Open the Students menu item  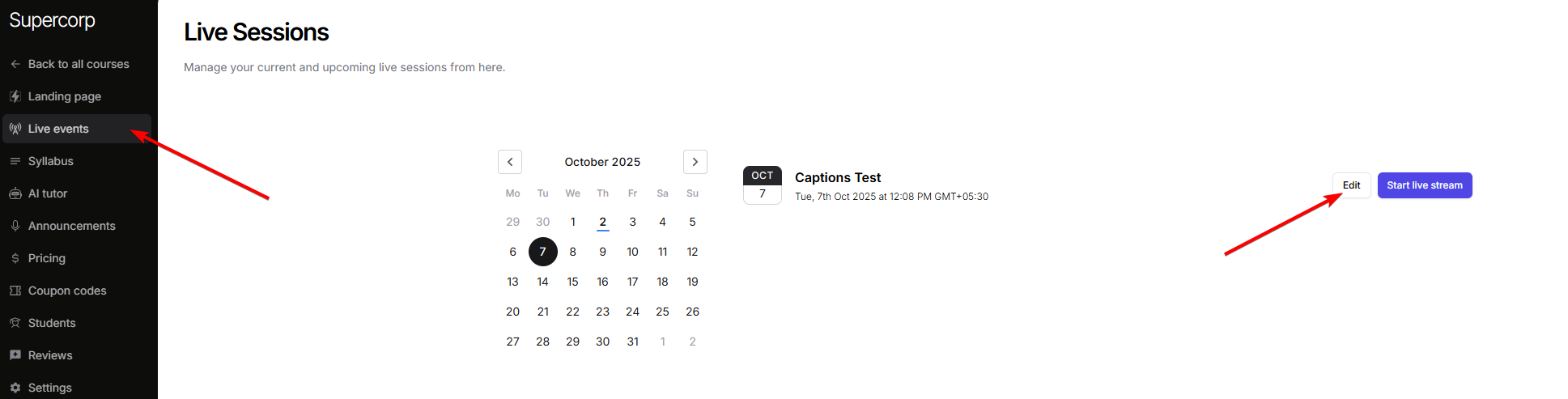[52, 323]
